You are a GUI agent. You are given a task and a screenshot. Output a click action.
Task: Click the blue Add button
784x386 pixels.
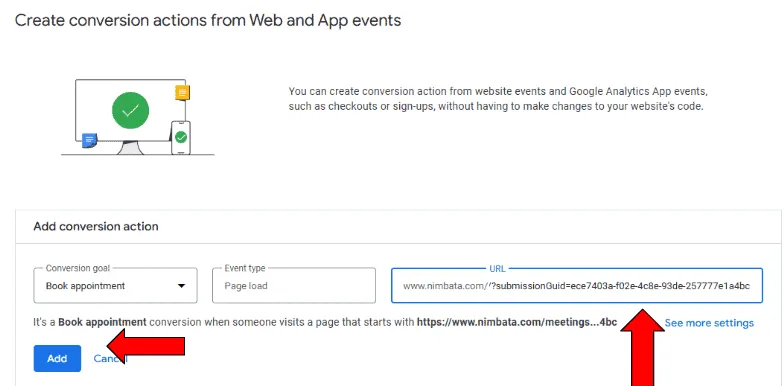[57, 358]
